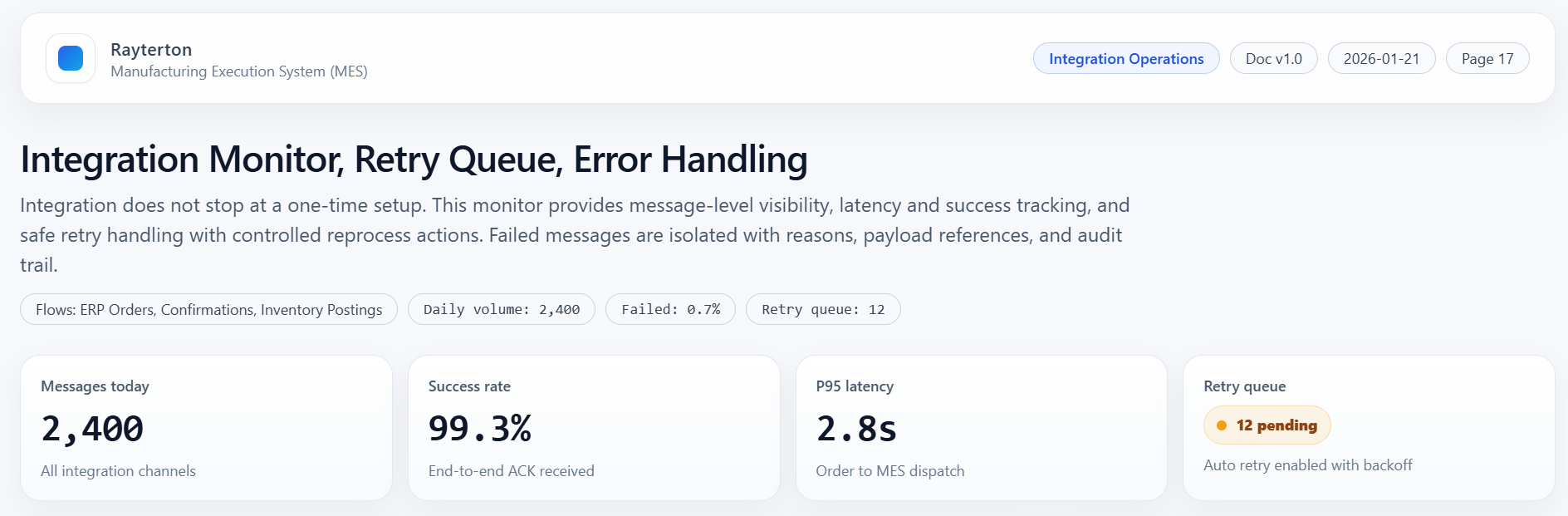Click the 2,400 messages value

[x=92, y=429]
